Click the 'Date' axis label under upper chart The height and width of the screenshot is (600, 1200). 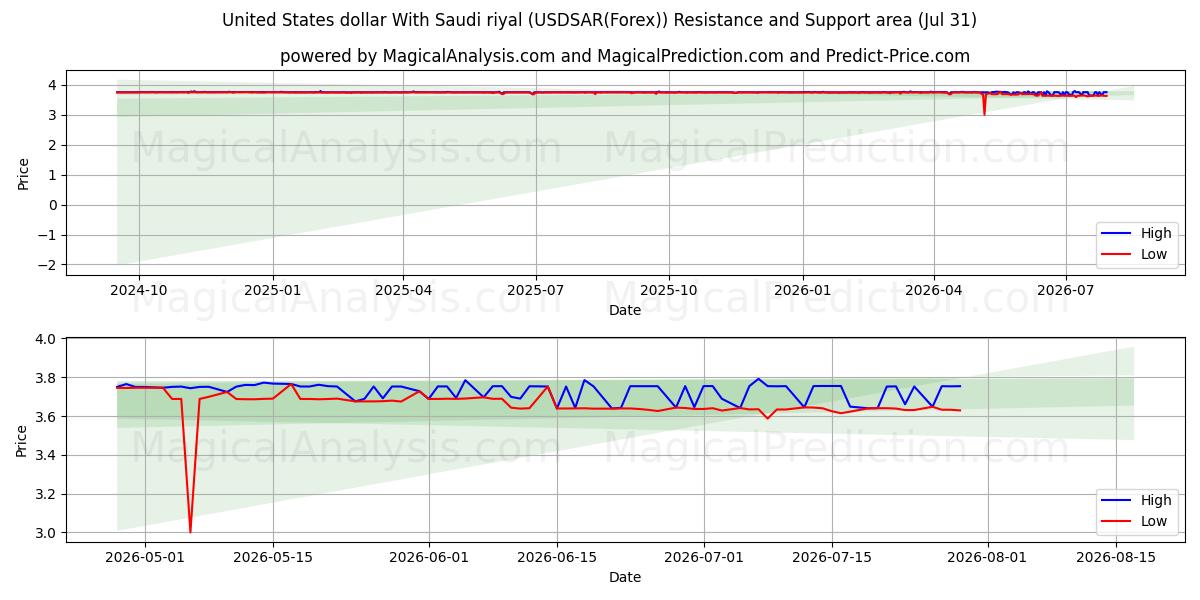click(x=625, y=310)
